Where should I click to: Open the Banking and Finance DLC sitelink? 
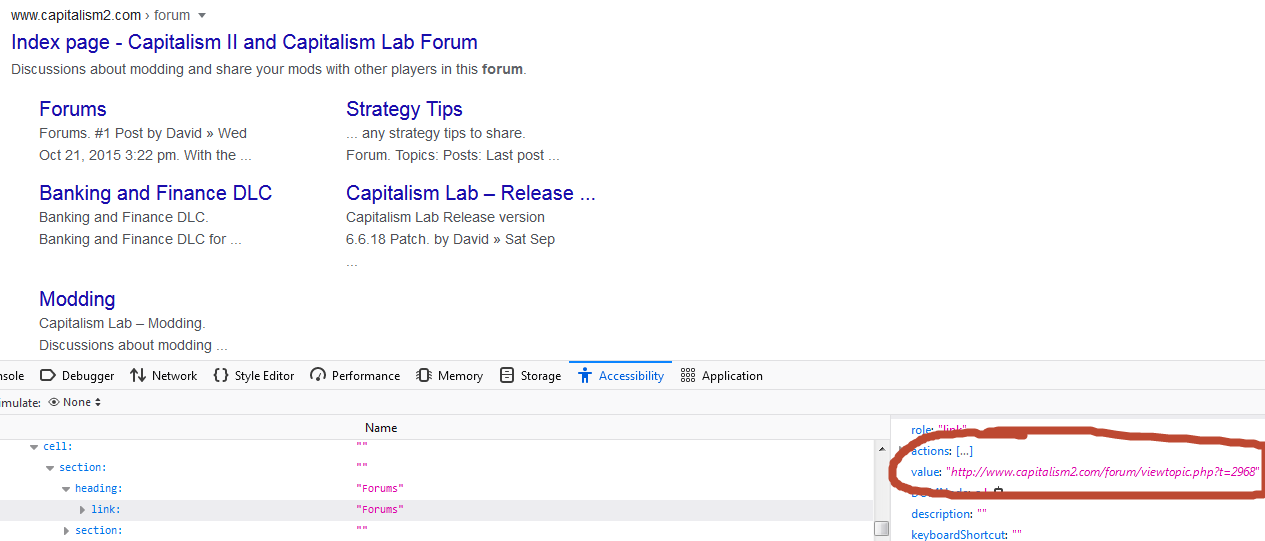point(155,193)
